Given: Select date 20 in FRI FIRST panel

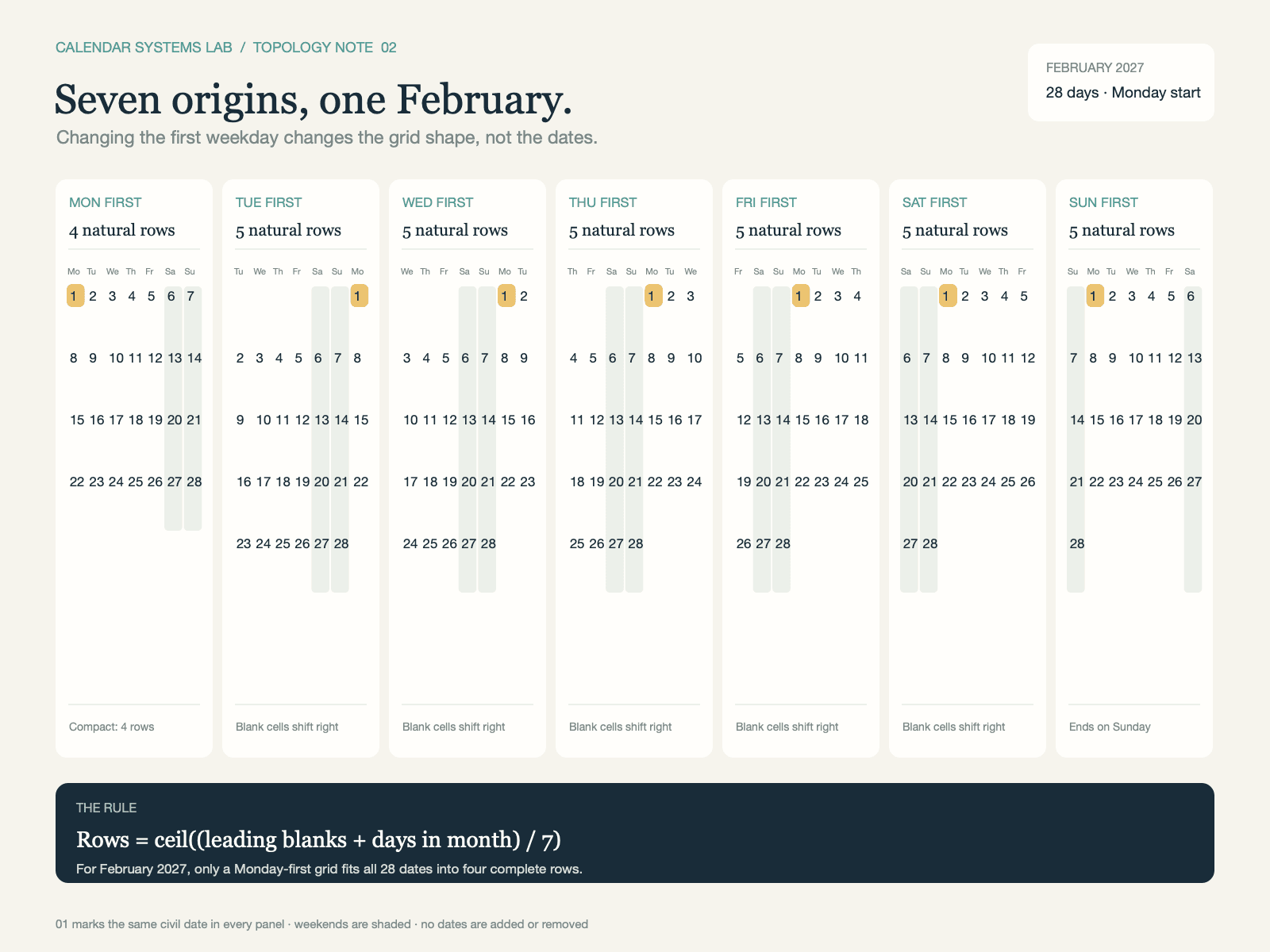Looking at the screenshot, I should click(x=763, y=482).
